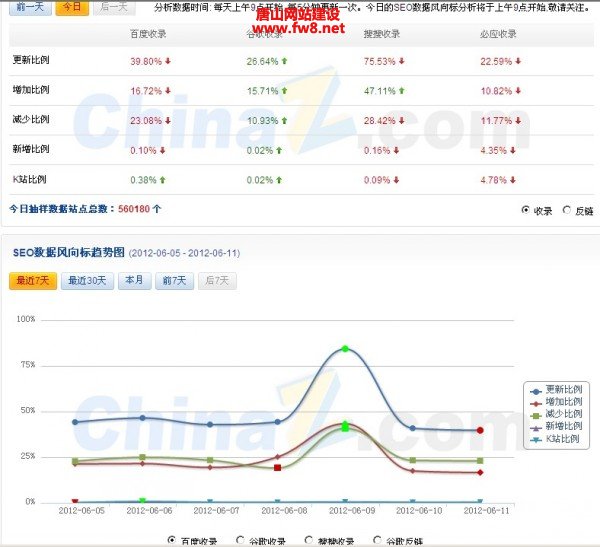Click the 2012-06-11 axis date label

[487, 511]
